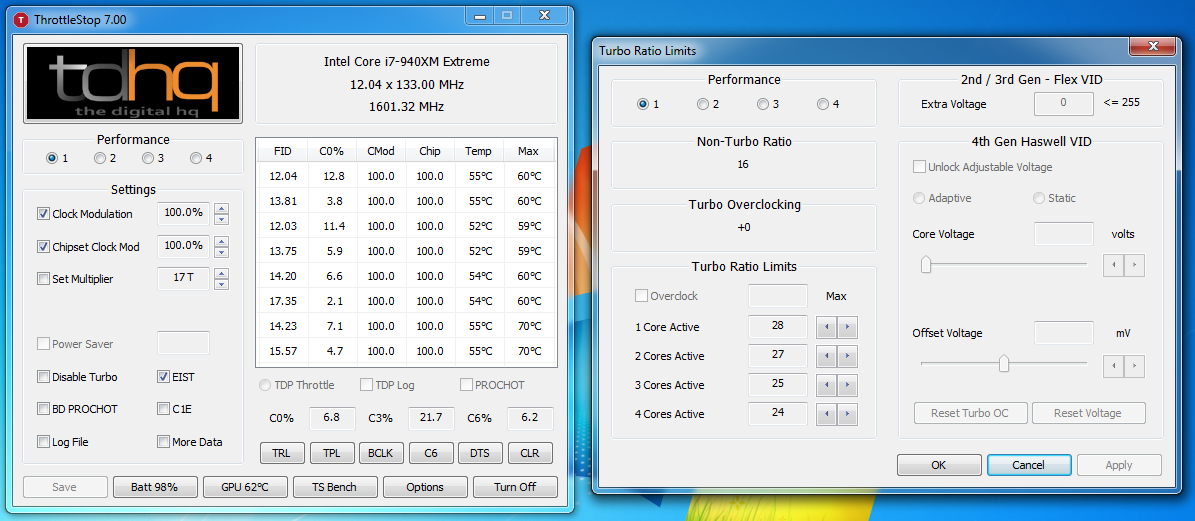The width and height of the screenshot is (1195, 521).
Task: Click Offset Voltage right arrow button
Action: (1135, 366)
